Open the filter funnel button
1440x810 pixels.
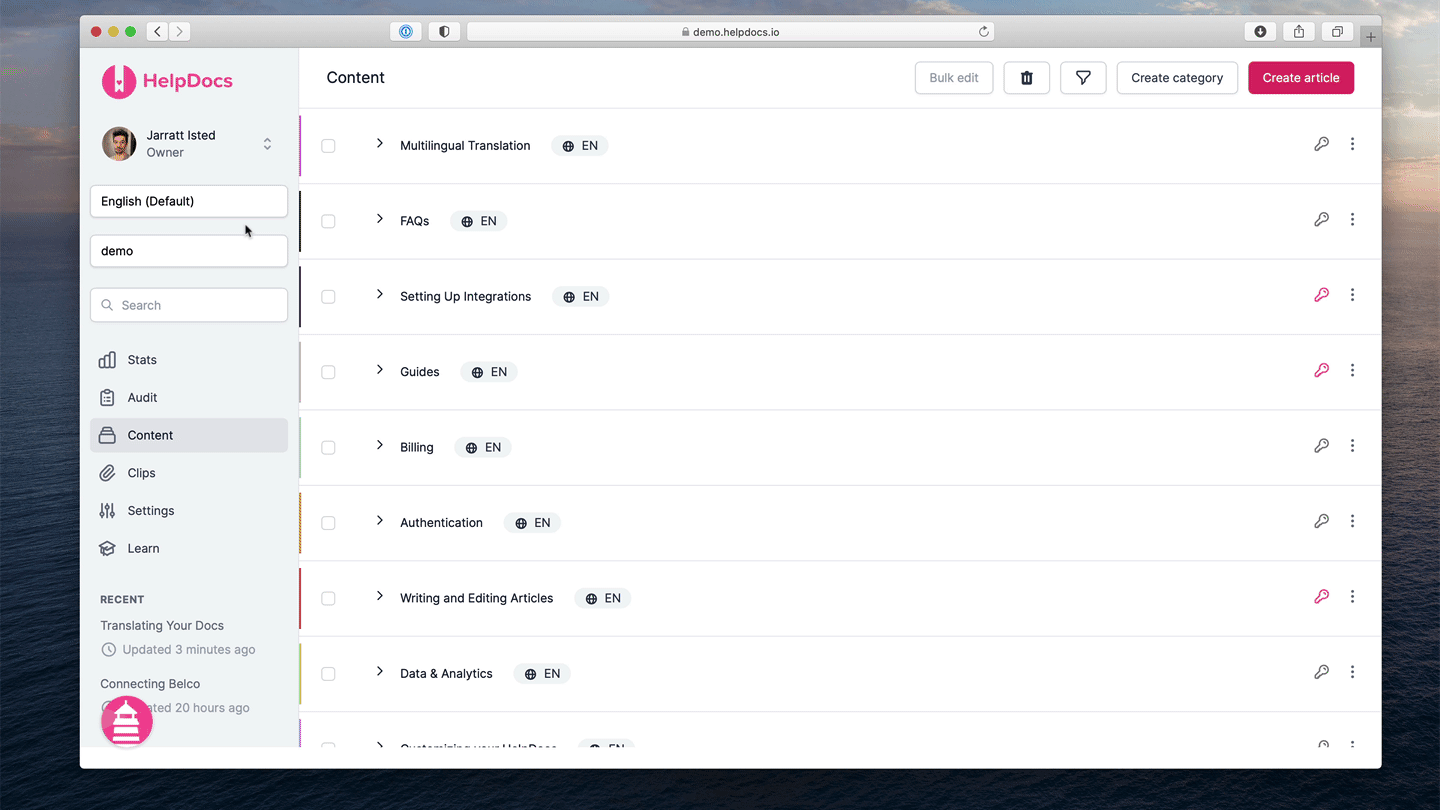pyautogui.click(x=1083, y=78)
